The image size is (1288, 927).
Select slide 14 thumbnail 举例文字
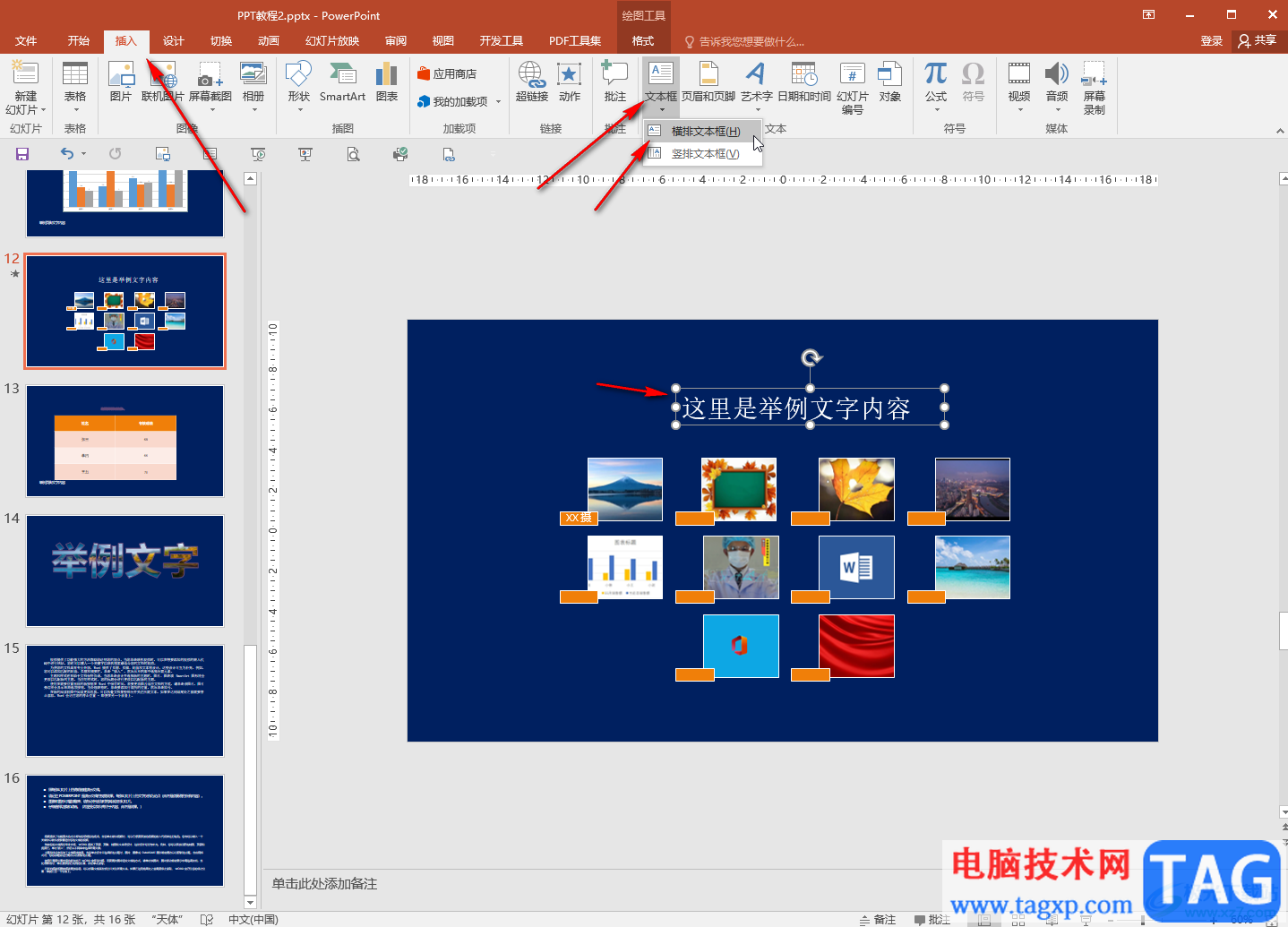pos(125,571)
